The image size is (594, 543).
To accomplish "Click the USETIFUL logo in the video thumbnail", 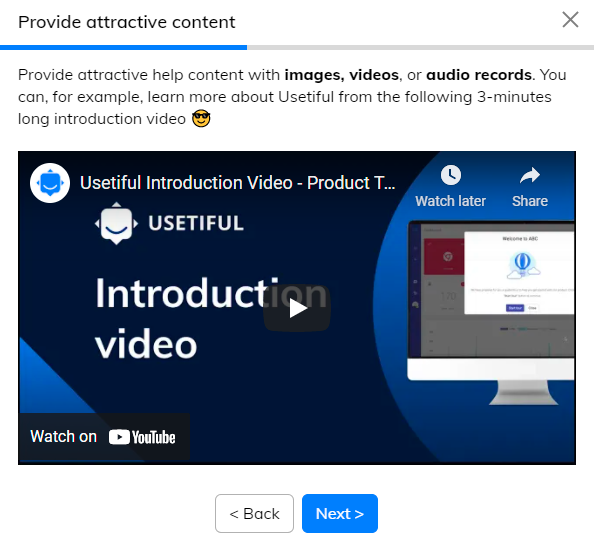I will [x=169, y=223].
